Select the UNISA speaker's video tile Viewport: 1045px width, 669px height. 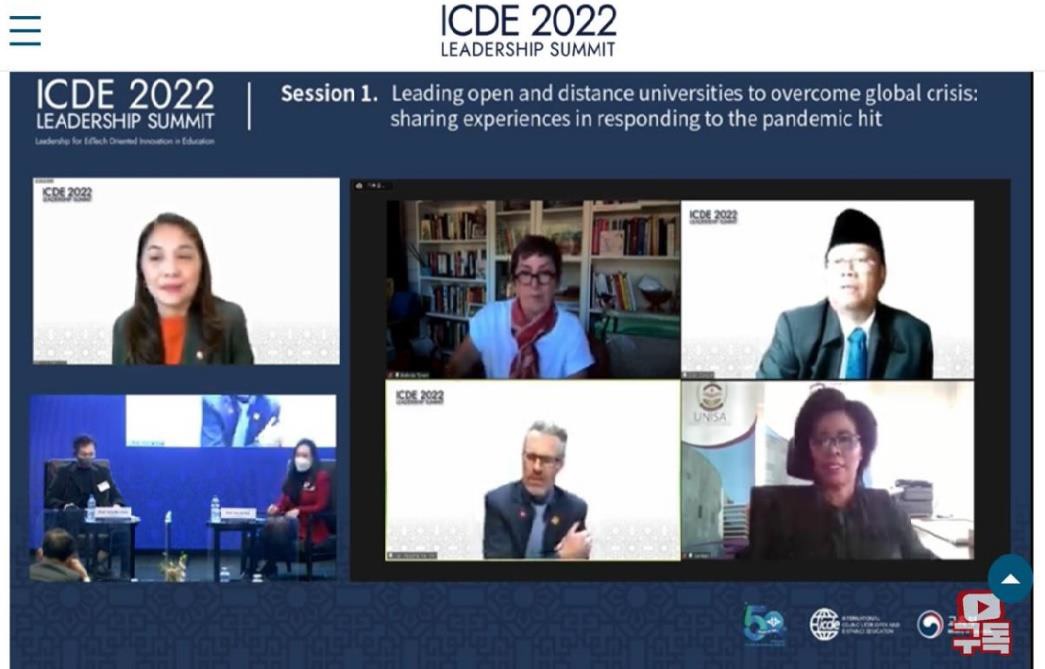(827, 470)
